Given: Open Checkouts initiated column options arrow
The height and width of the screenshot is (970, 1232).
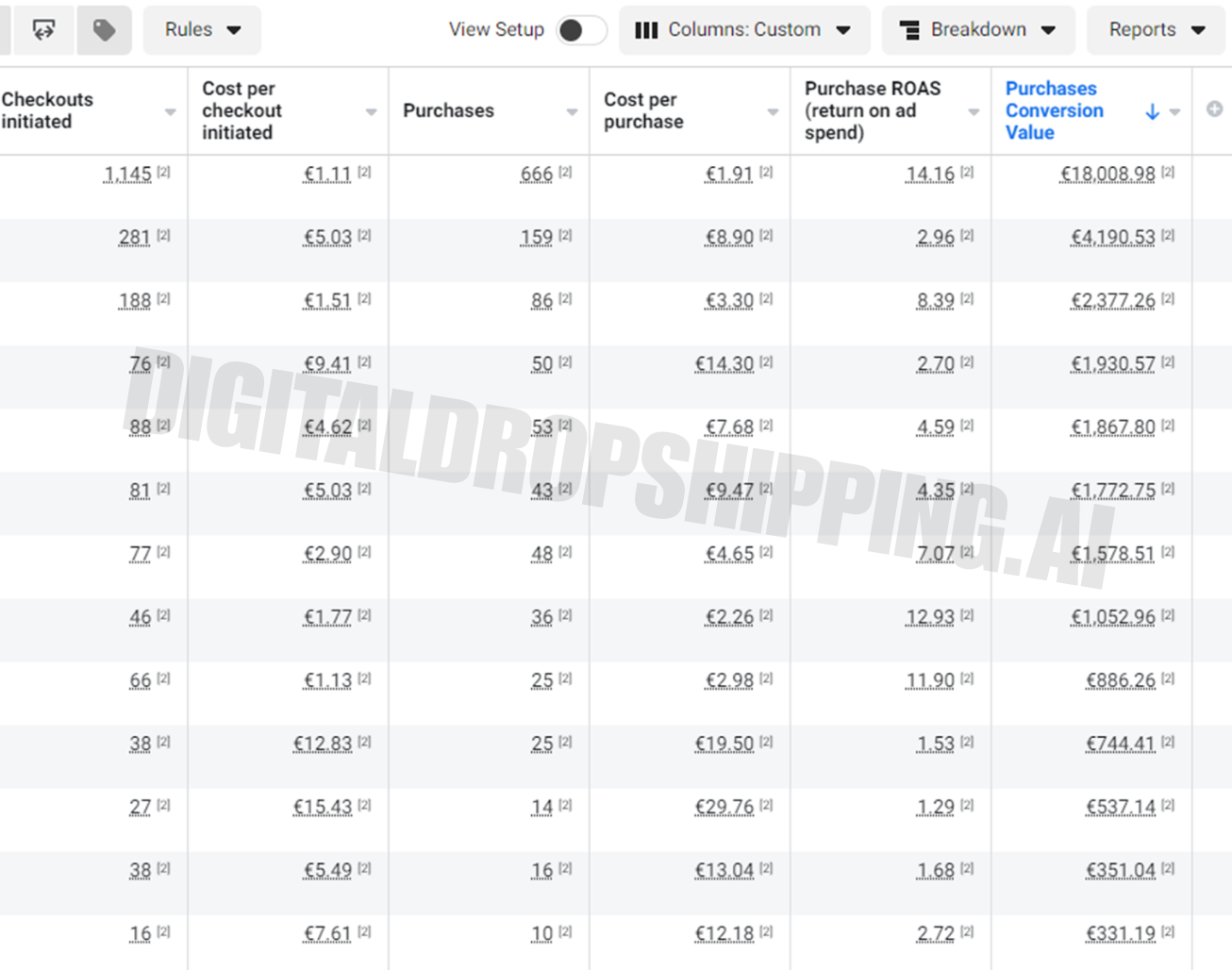Looking at the screenshot, I should 171,112.
